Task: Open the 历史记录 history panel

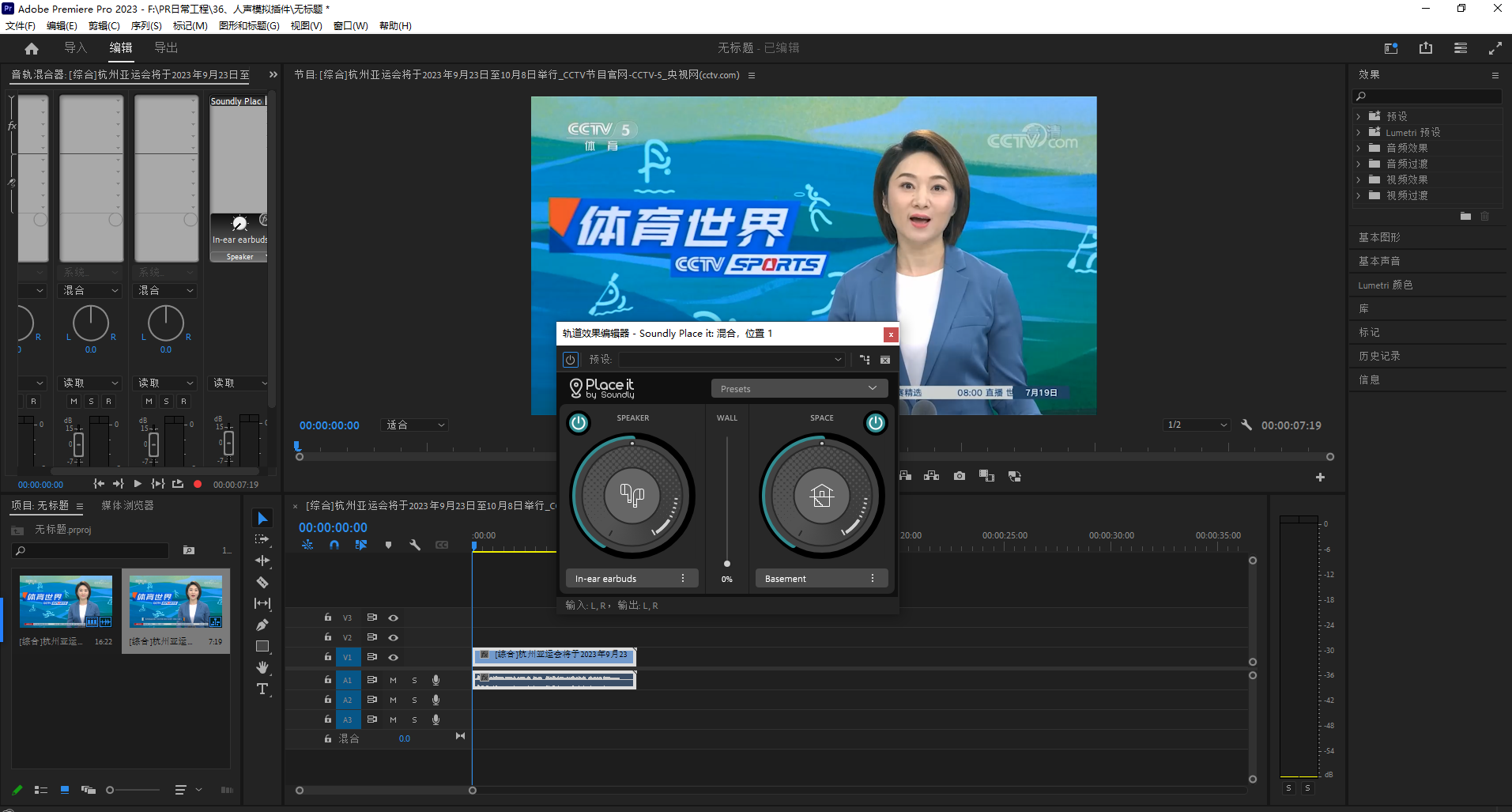Action: pyautogui.click(x=1379, y=356)
